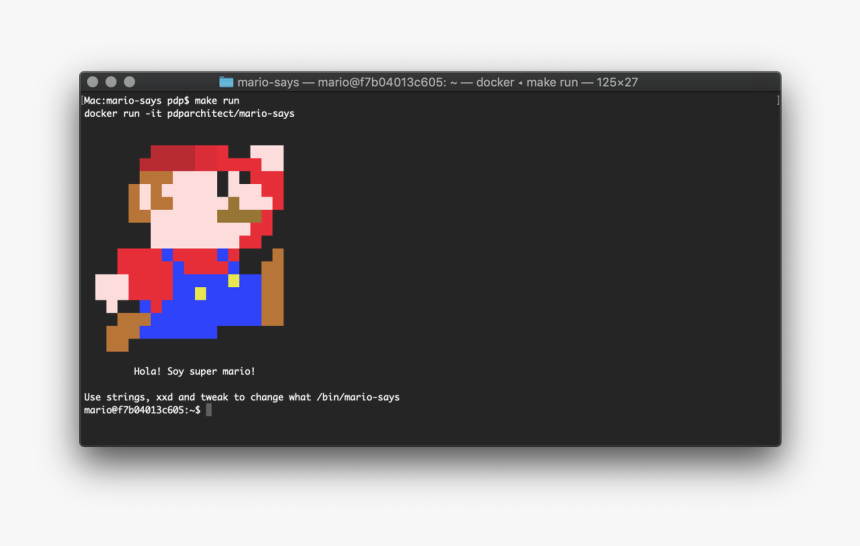
Task: Click the pixel-art Mario image
Action: [x=190, y=248]
